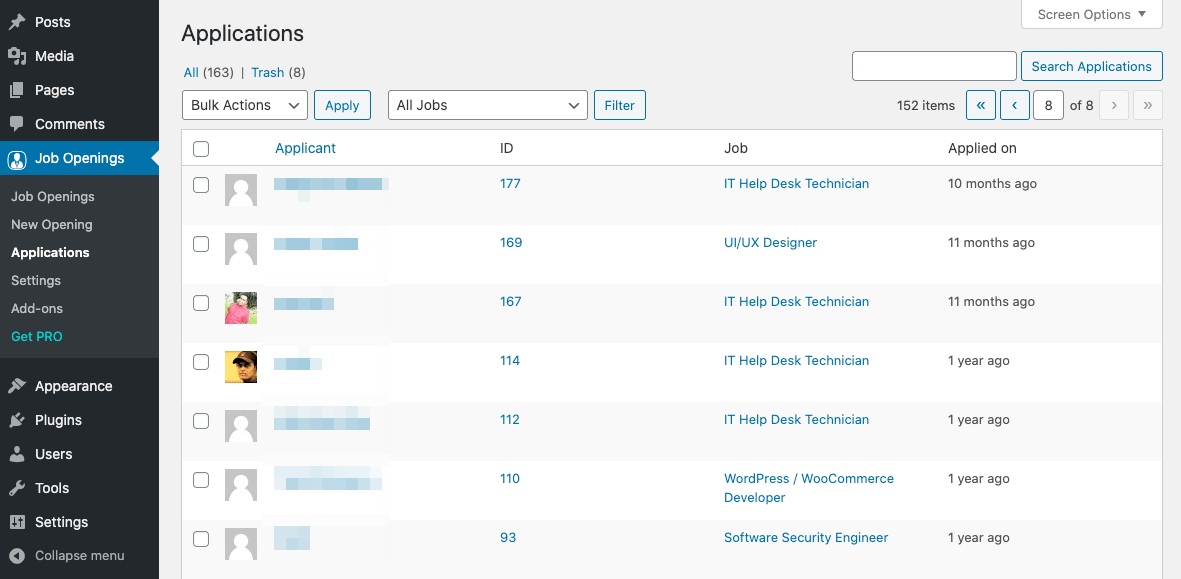This screenshot has height=579, width=1181.
Task: Focus the applications search input field
Action: click(934, 66)
